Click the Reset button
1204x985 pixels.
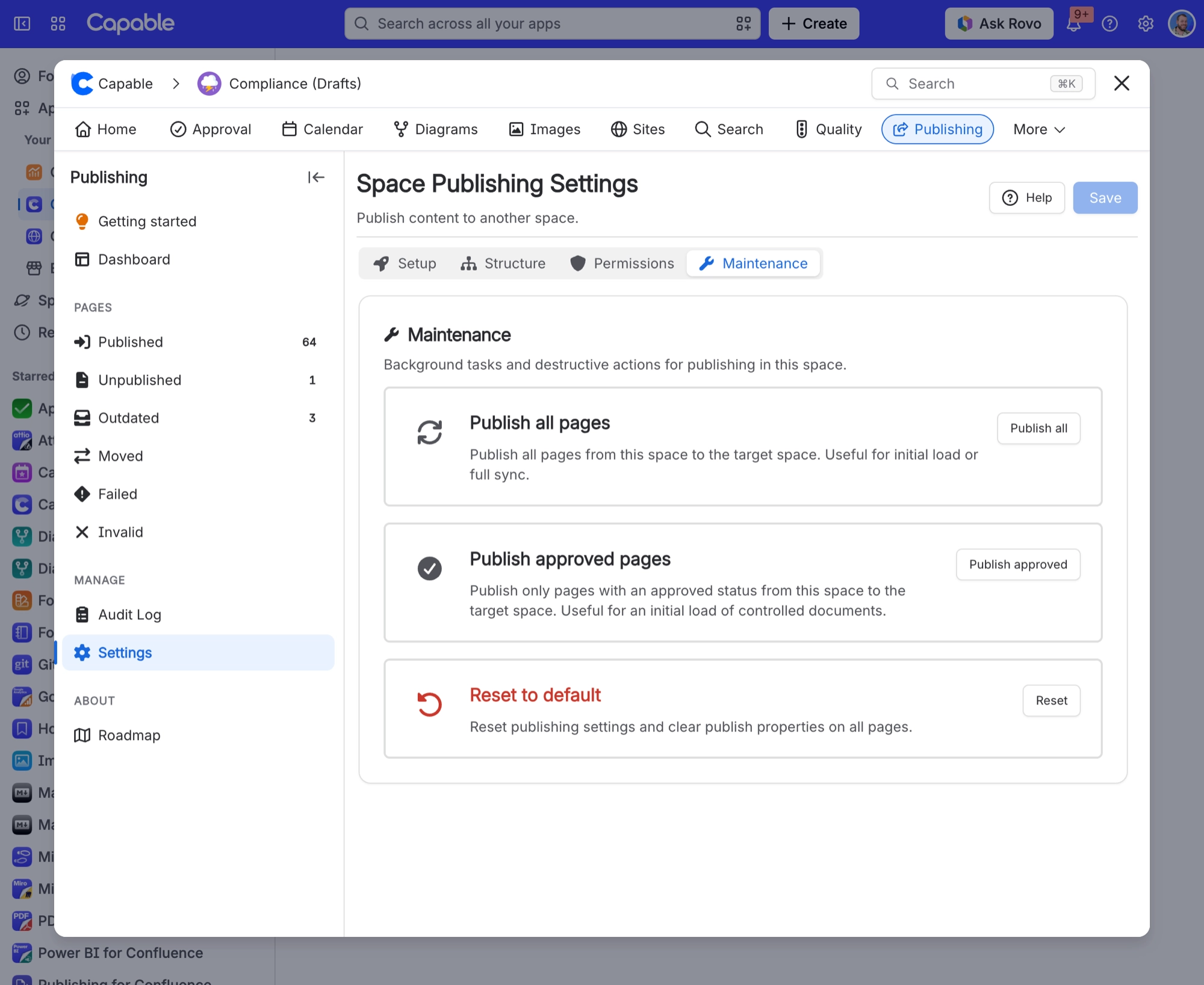(x=1051, y=700)
